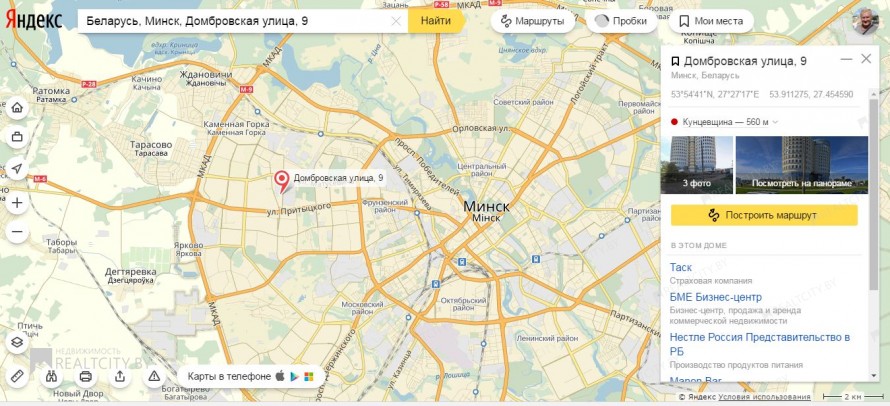The width and height of the screenshot is (890, 406).
Task: Locate me with the navigation arrow icon
Action: tap(17, 169)
